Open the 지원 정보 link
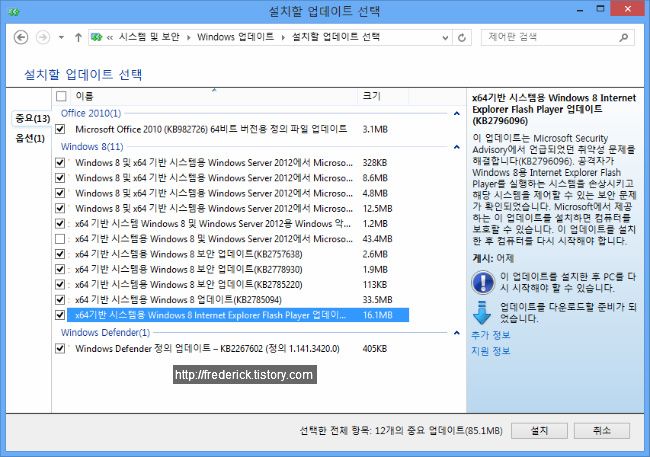Screen dimensions: 650x457 [490, 351]
